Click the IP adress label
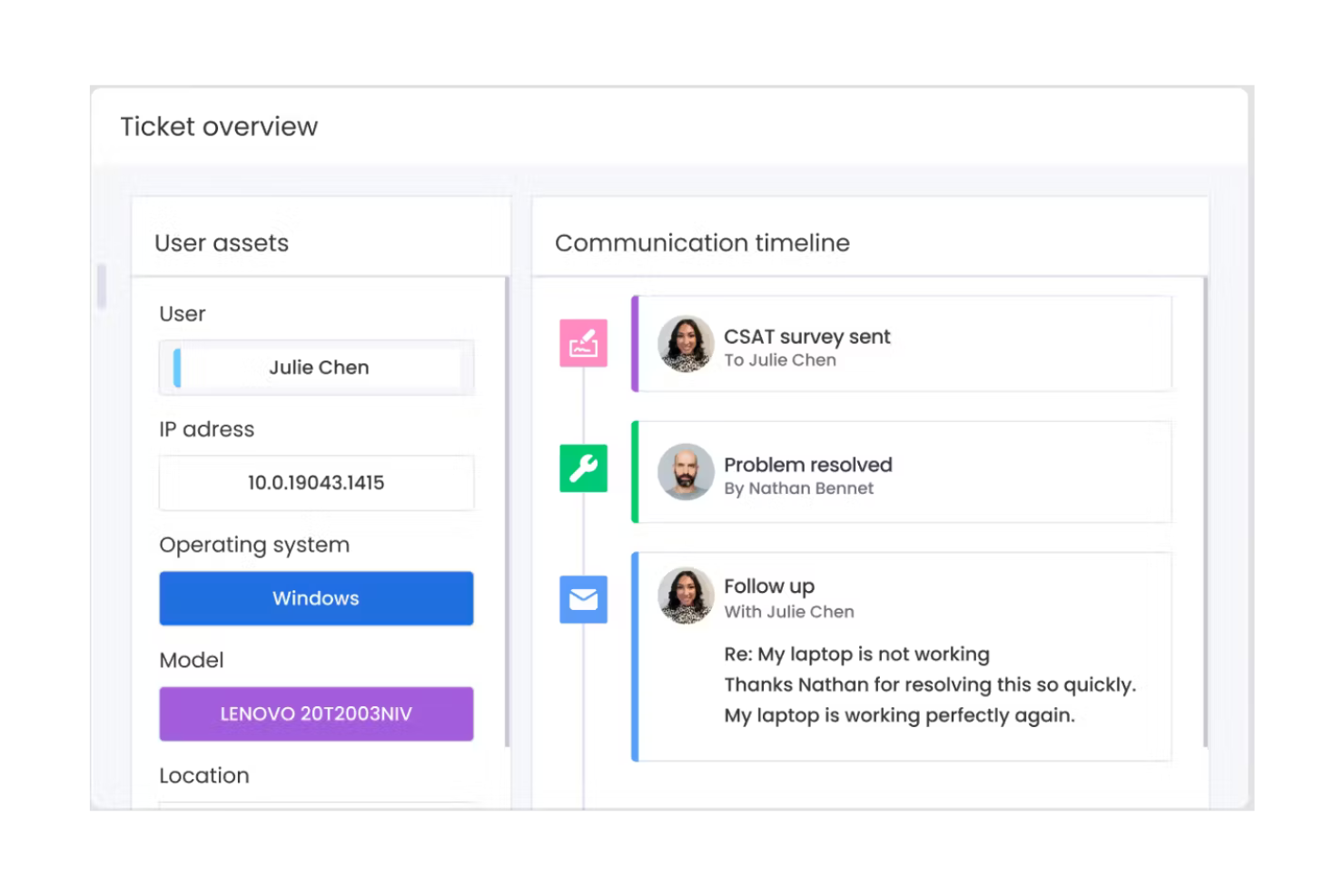The image size is (1344, 896). click(x=207, y=429)
